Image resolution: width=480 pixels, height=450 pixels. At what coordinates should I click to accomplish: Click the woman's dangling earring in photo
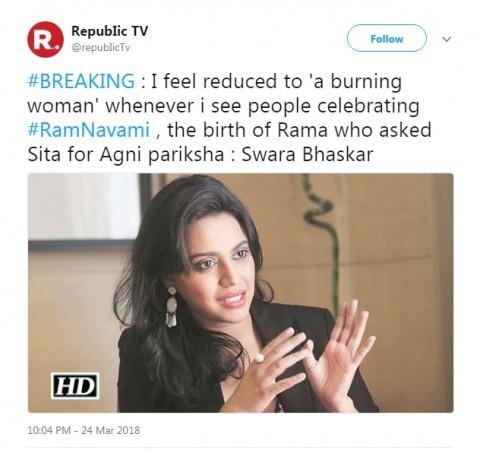tap(171, 307)
